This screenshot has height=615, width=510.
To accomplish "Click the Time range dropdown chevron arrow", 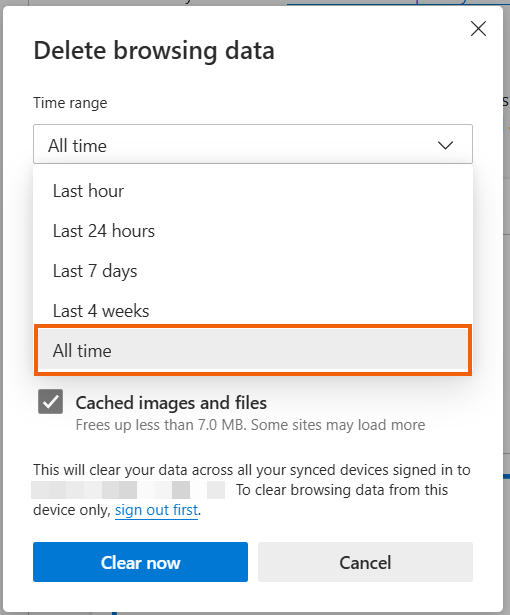I will pos(445,146).
